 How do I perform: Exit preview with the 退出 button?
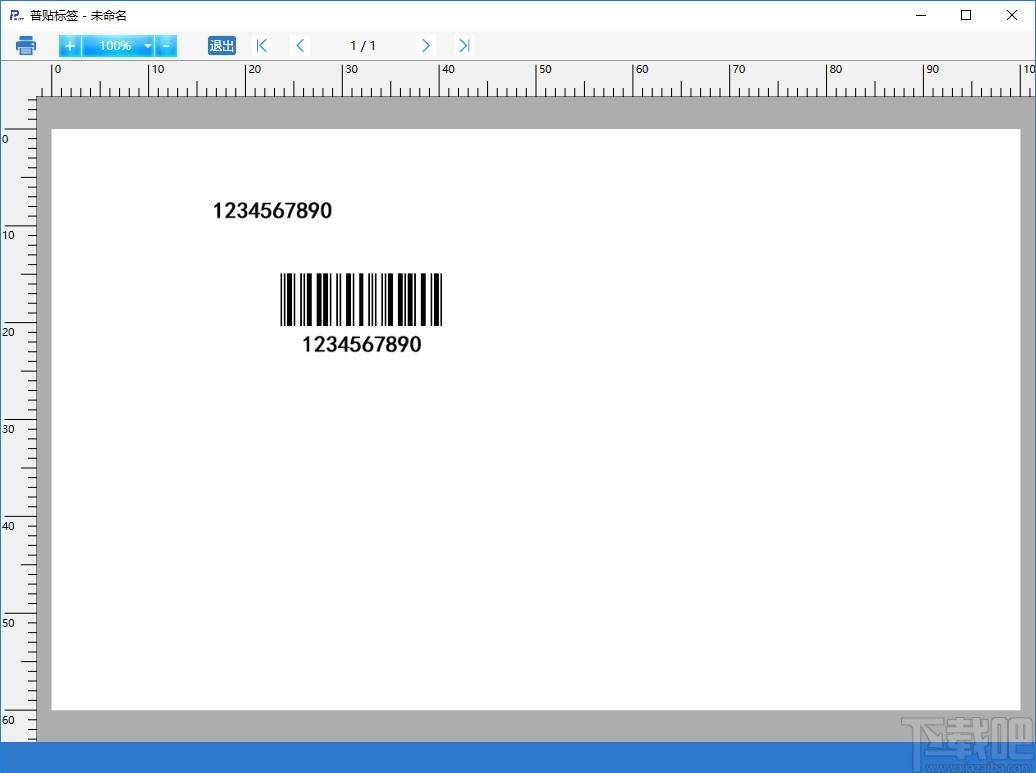click(221, 46)
